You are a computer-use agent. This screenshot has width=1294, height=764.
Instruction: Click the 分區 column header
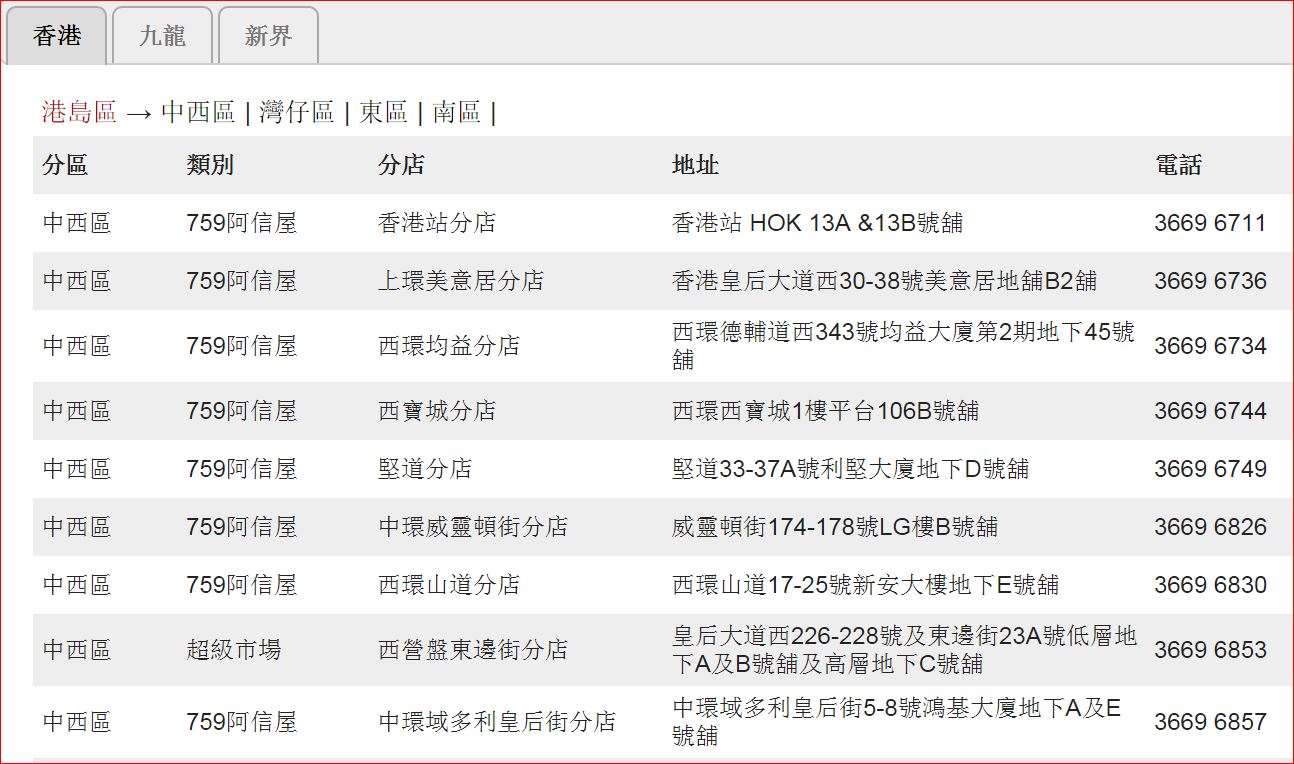(x=66, y=165)
